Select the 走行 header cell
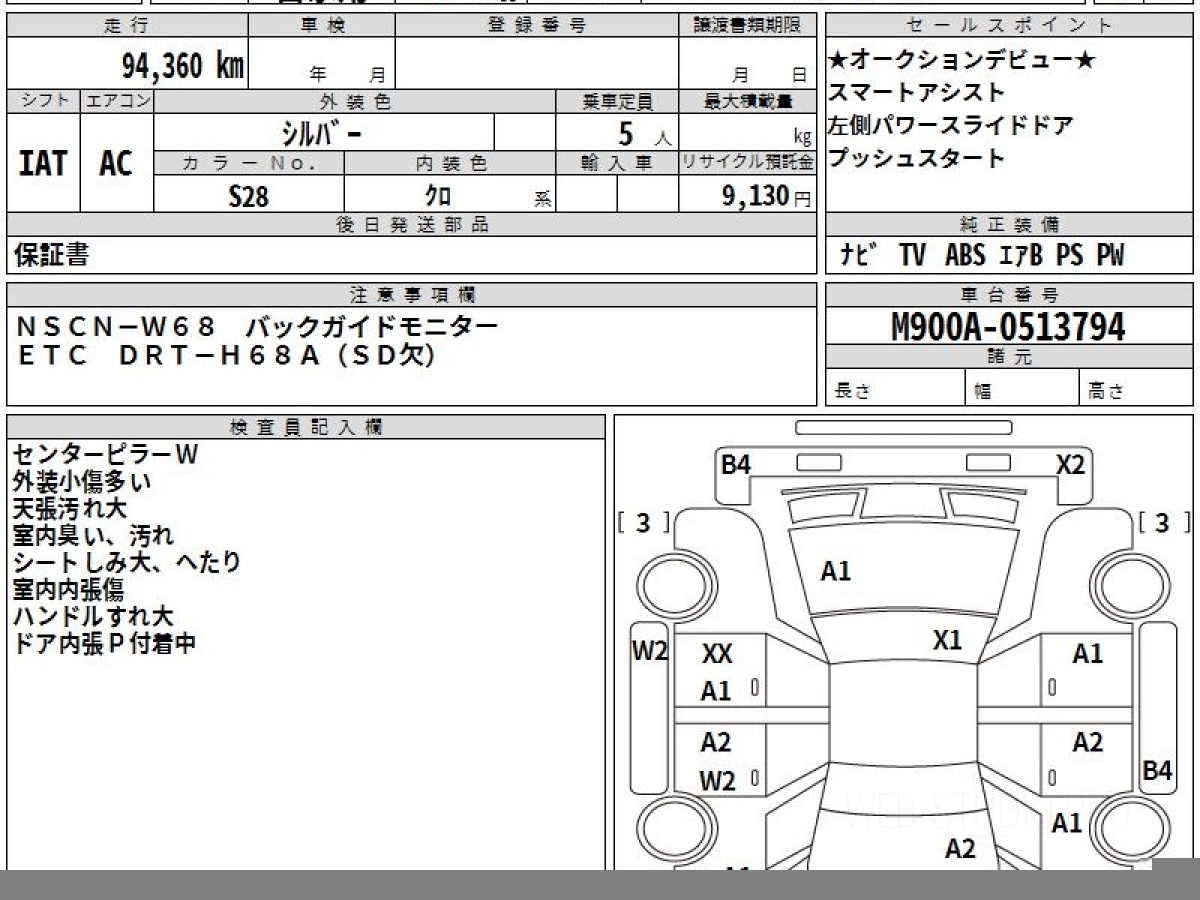Screen dimensions: 1200x900 (x=126, y=26)
